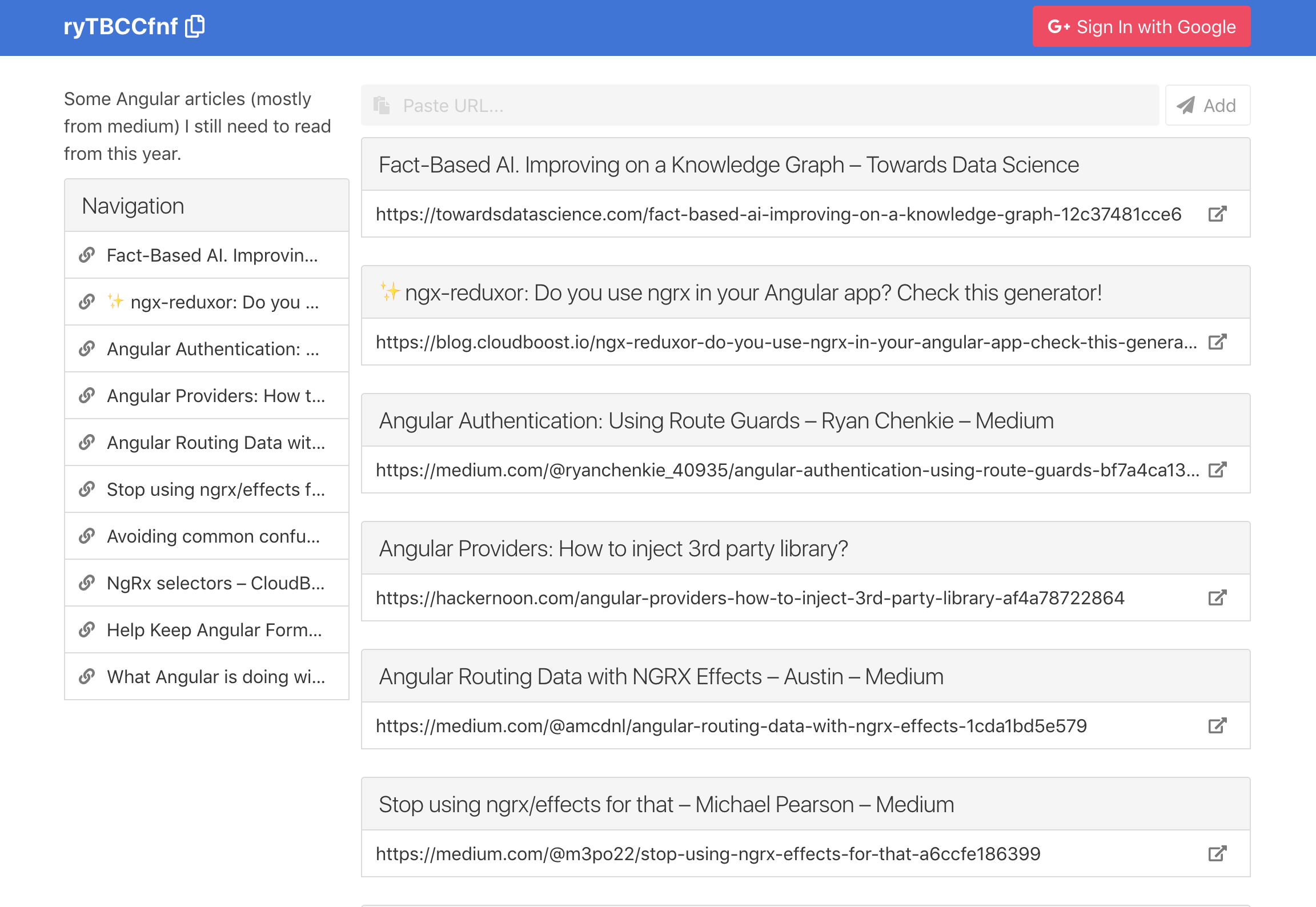Click 'Angular Authentication: Using Route Guards' card title
Viewport: 1316px width, 907px height.
[x=716, y=420]
